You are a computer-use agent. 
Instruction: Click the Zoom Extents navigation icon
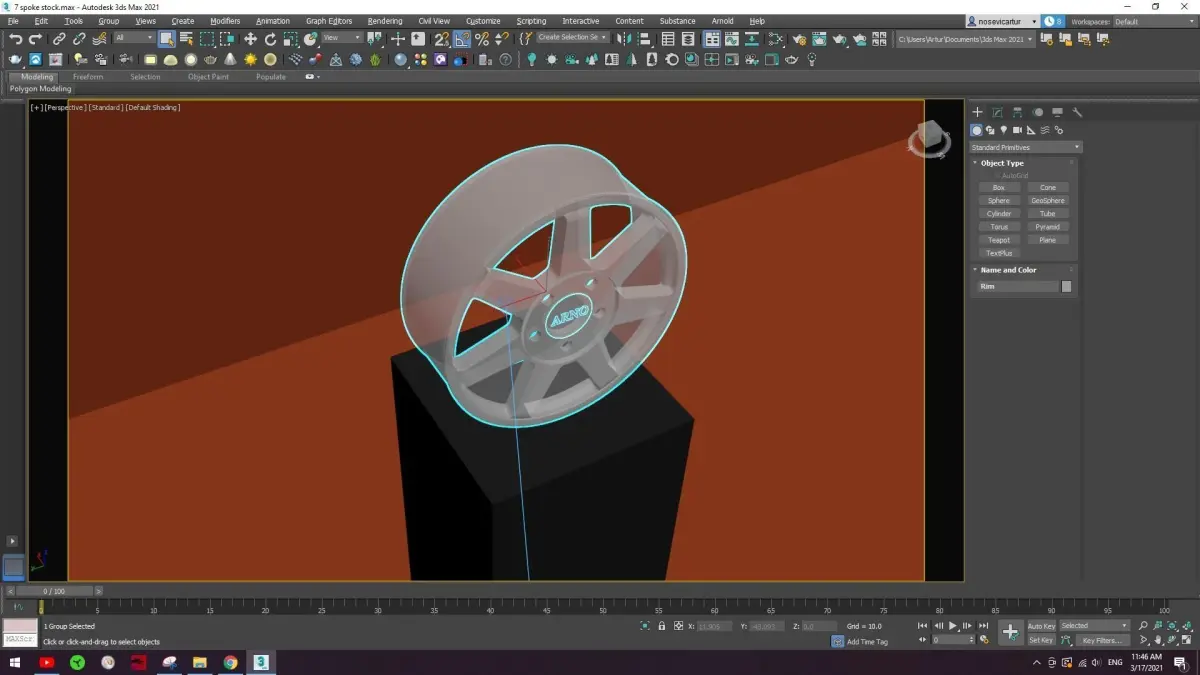click(1174, 626)
